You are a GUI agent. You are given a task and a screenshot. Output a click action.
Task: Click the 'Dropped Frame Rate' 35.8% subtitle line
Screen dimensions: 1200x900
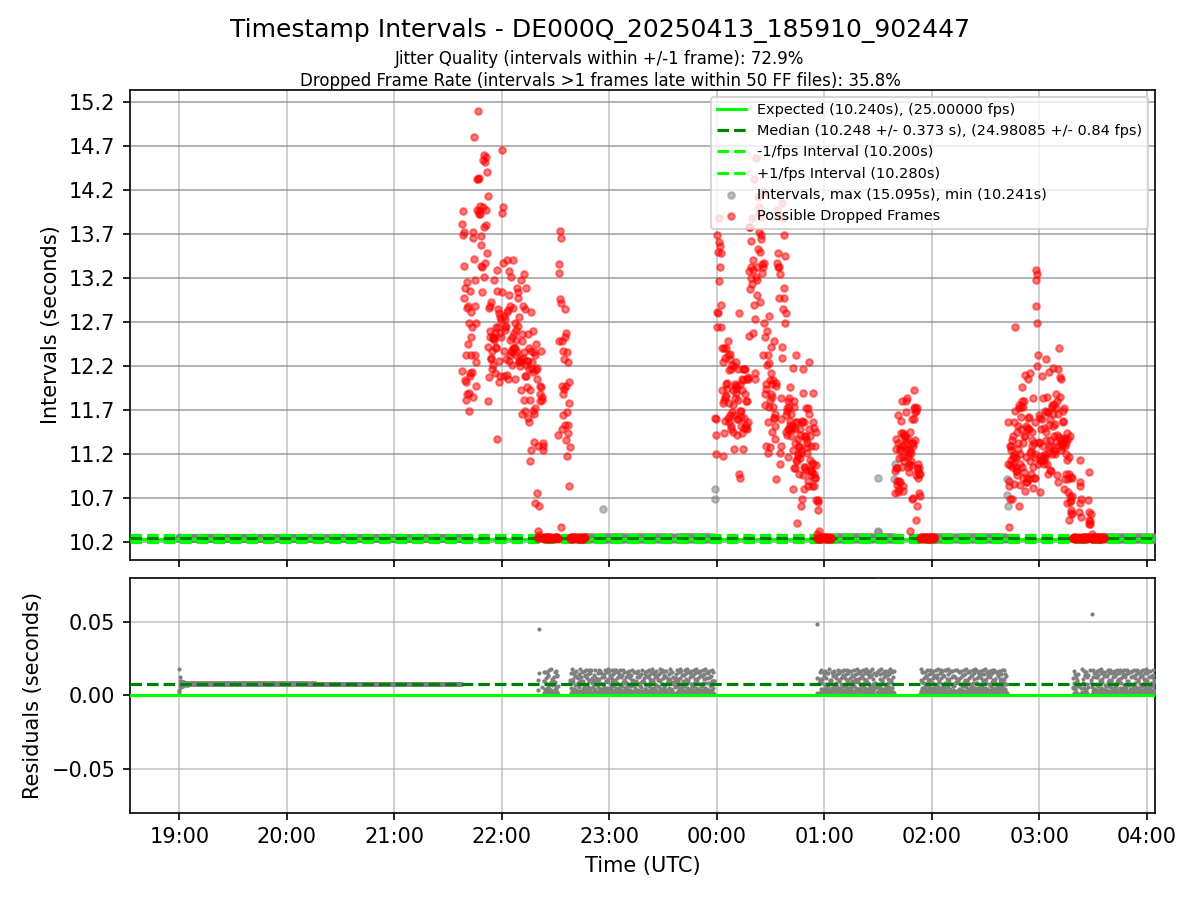(x=600, y=79)
